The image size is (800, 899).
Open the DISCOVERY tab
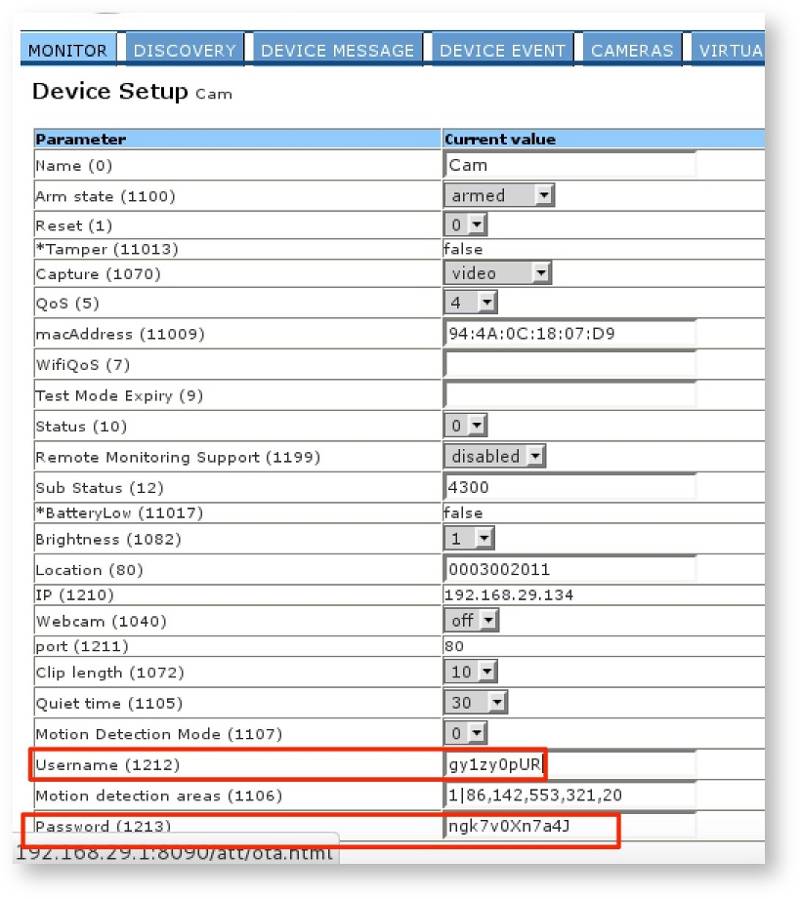[x=184, y=50]
